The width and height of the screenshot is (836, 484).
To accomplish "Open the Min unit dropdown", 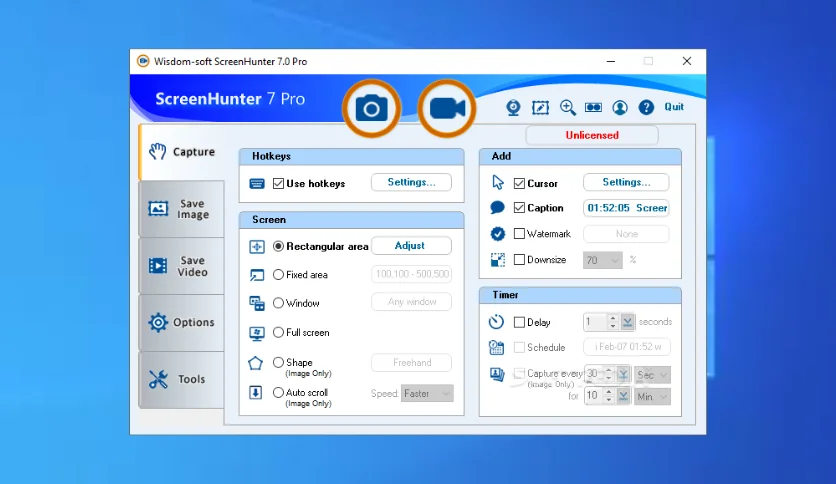I will coord(652,397).
